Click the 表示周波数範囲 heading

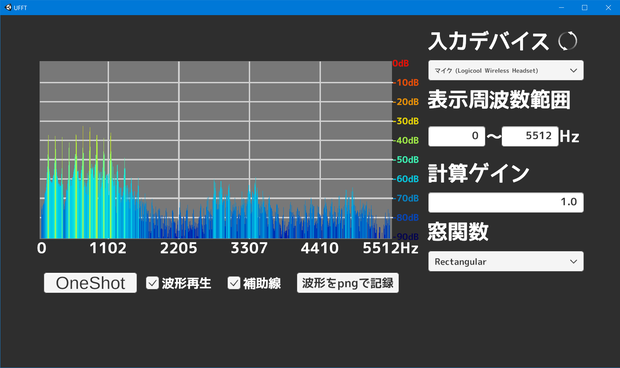[x=499, y=100]
